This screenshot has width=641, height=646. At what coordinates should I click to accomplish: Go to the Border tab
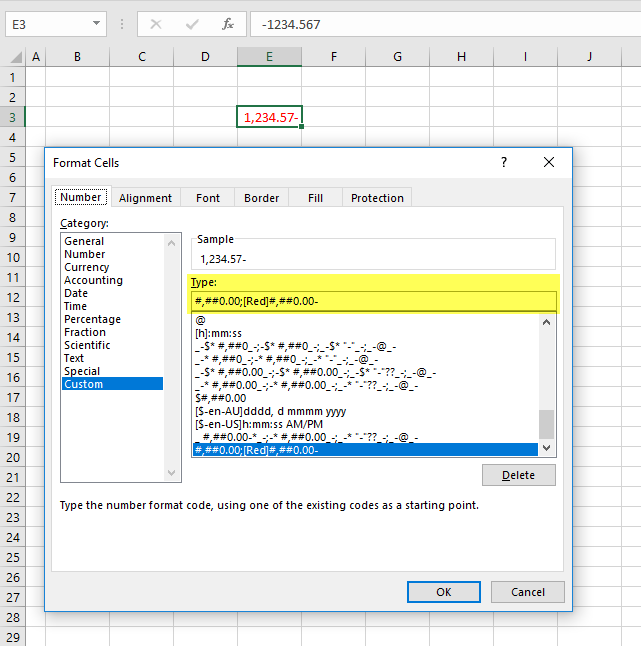point(262,198)
